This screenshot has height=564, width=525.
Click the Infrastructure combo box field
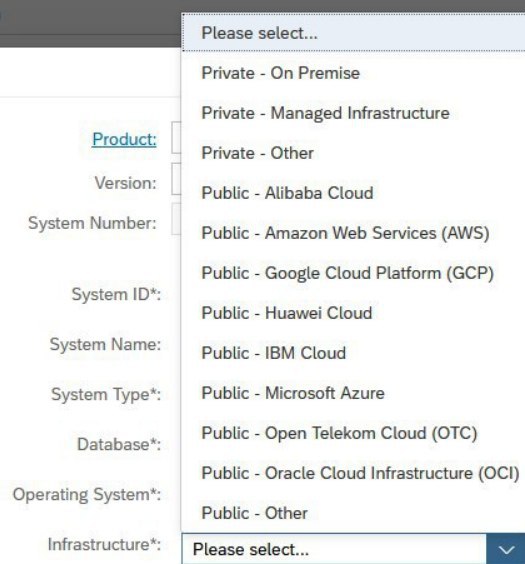click(x=334, y=549)
